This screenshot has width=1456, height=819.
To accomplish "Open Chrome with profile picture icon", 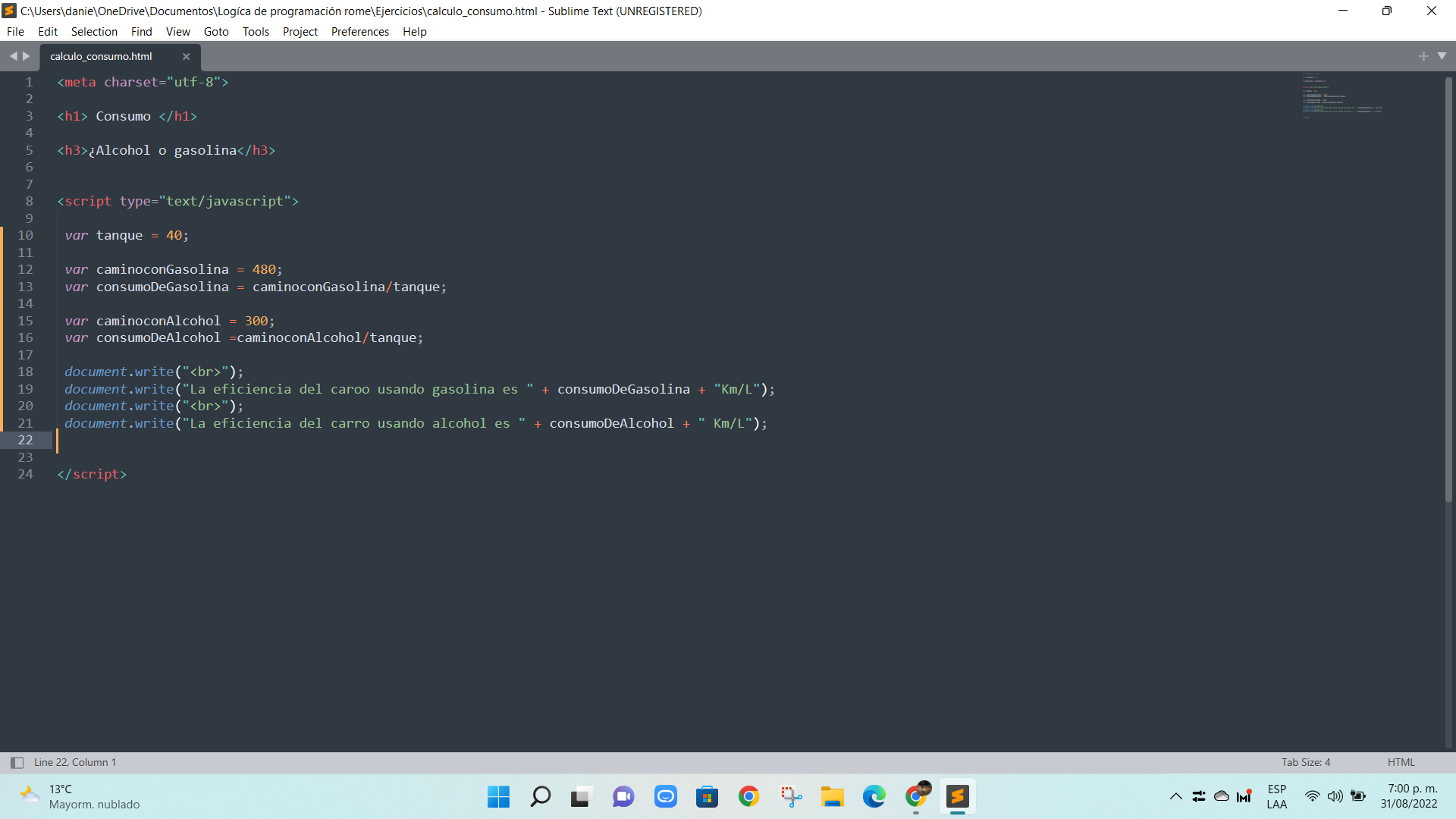I will tap(916, 797).
